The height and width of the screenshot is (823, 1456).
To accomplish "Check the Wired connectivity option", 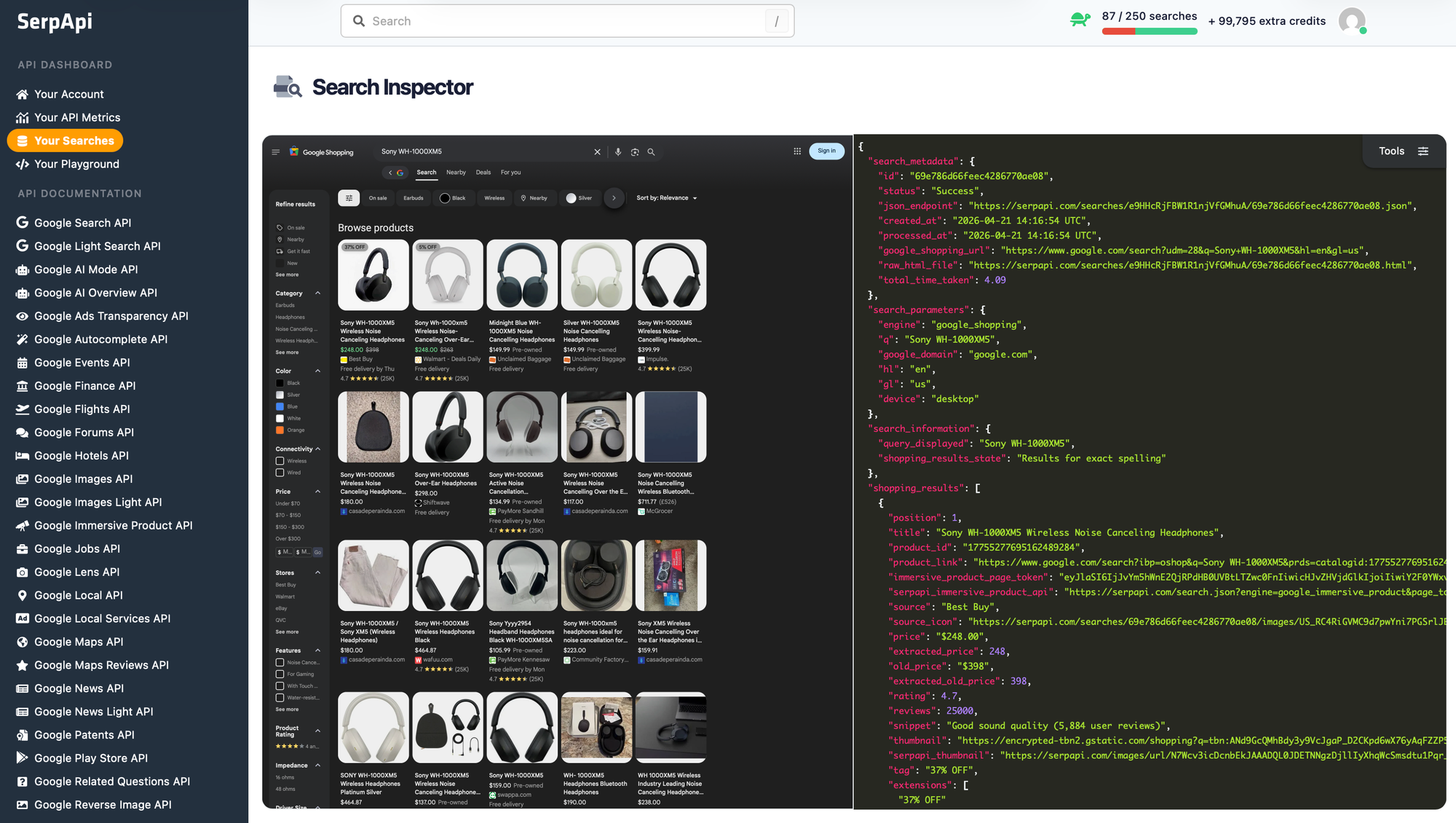I will tap(280, 473).
